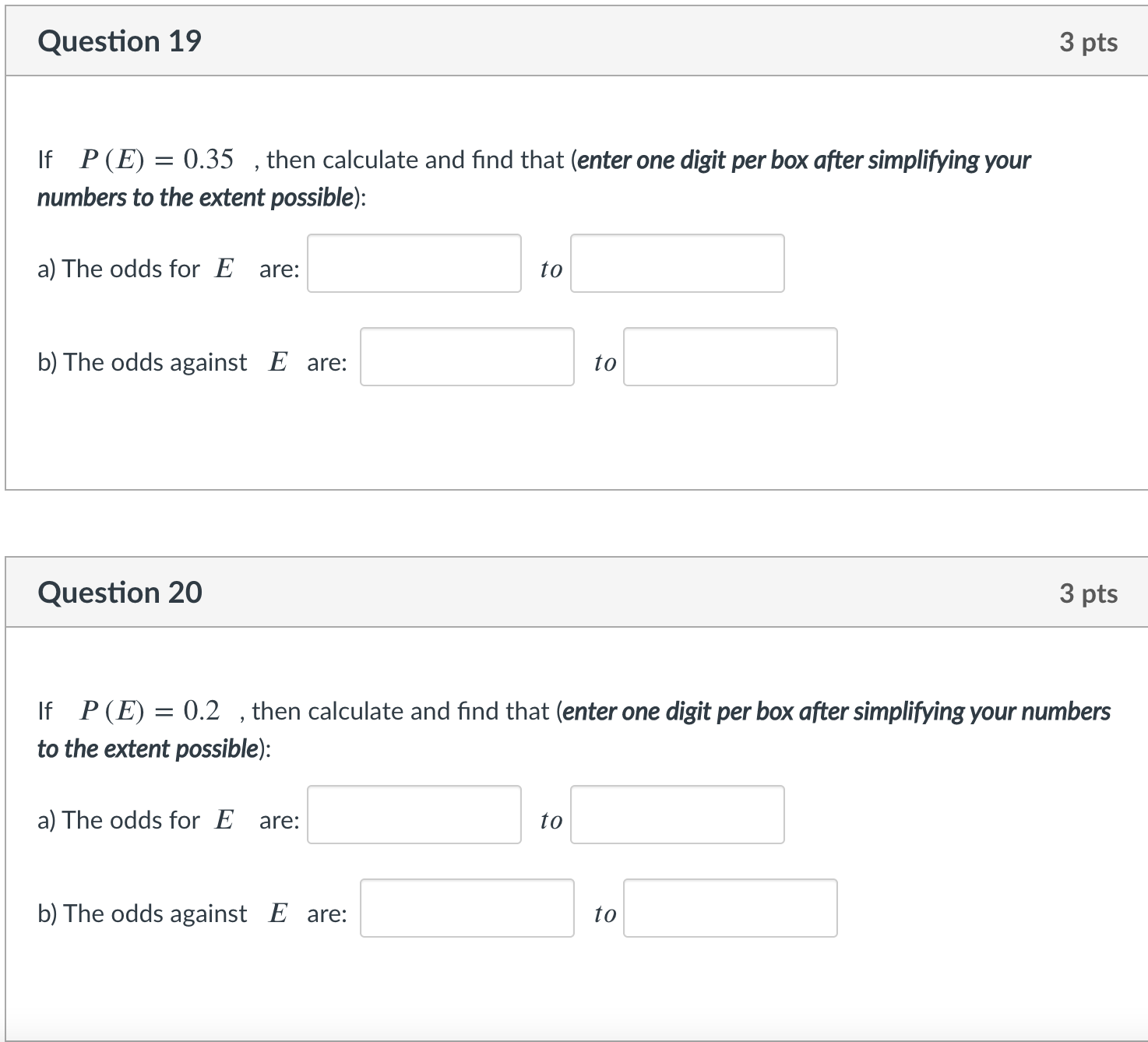
Task: Select the Question 19 header
Action: click(x=121, y=40)
